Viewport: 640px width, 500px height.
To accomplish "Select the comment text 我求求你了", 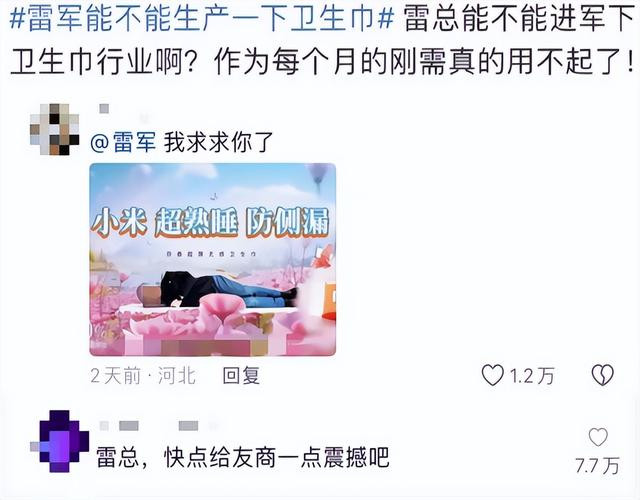I will point(218,142).
